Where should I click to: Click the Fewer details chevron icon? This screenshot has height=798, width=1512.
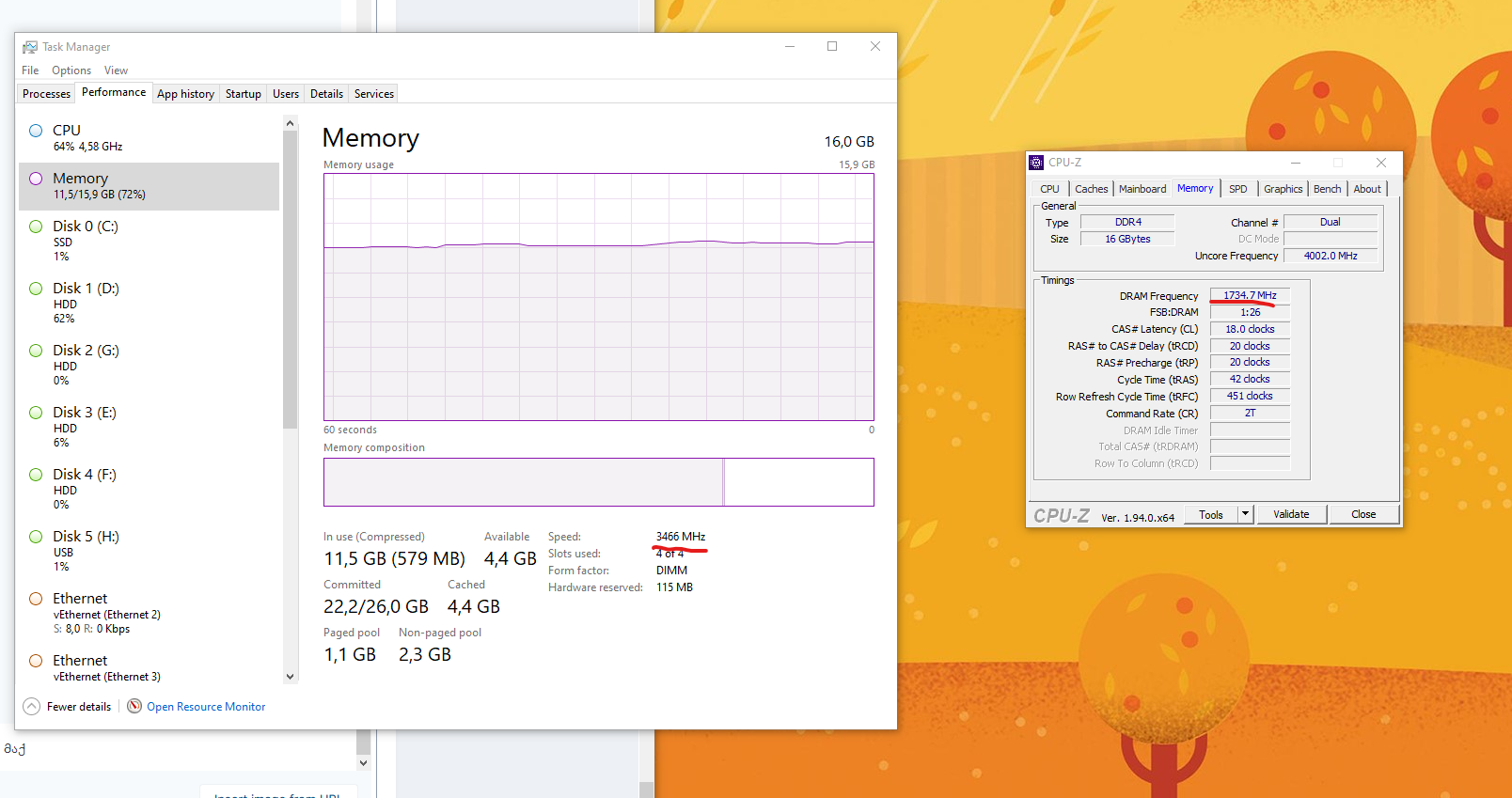pos(31,706)
